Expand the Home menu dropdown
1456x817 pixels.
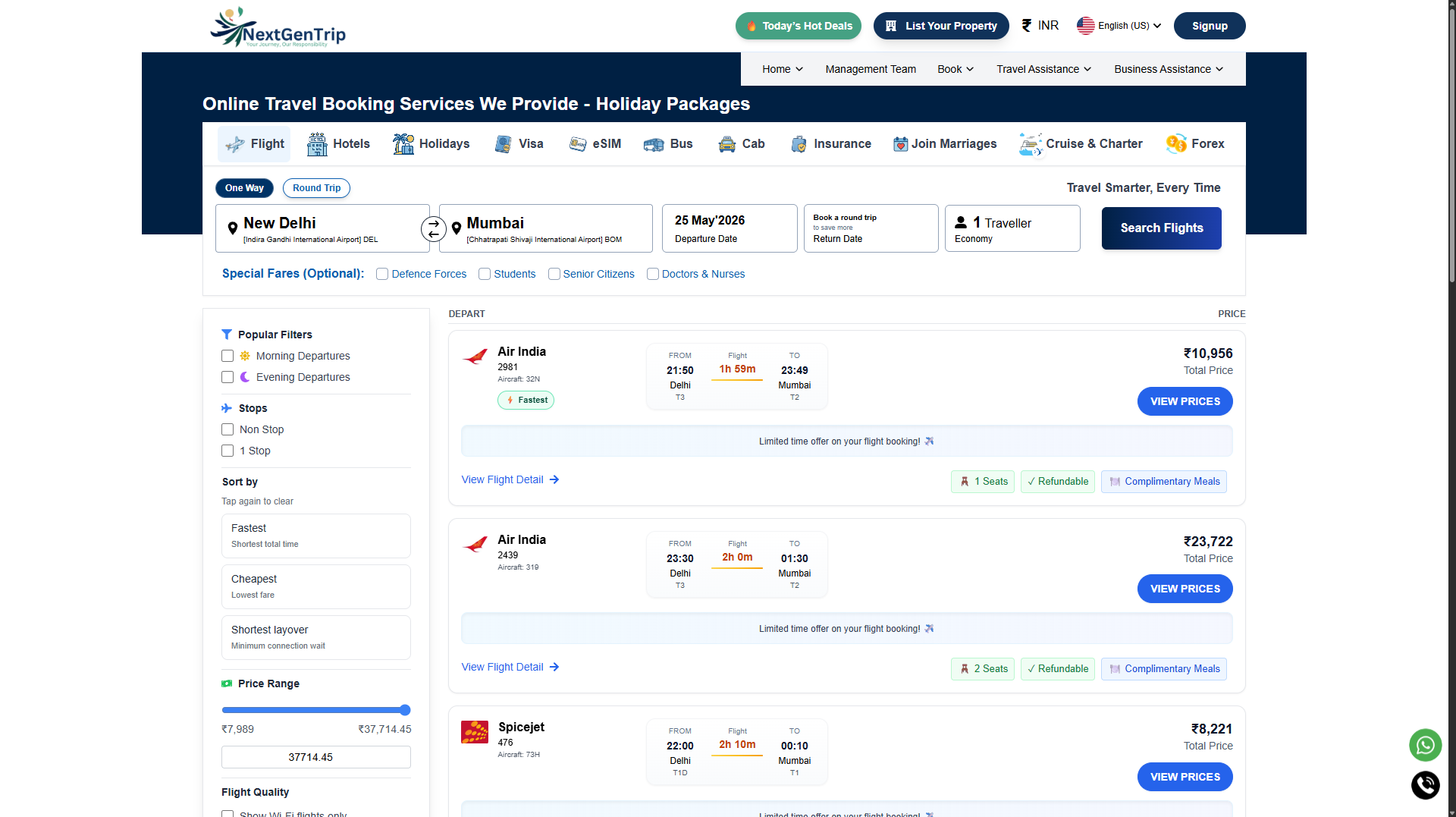(x=783, y=69)
